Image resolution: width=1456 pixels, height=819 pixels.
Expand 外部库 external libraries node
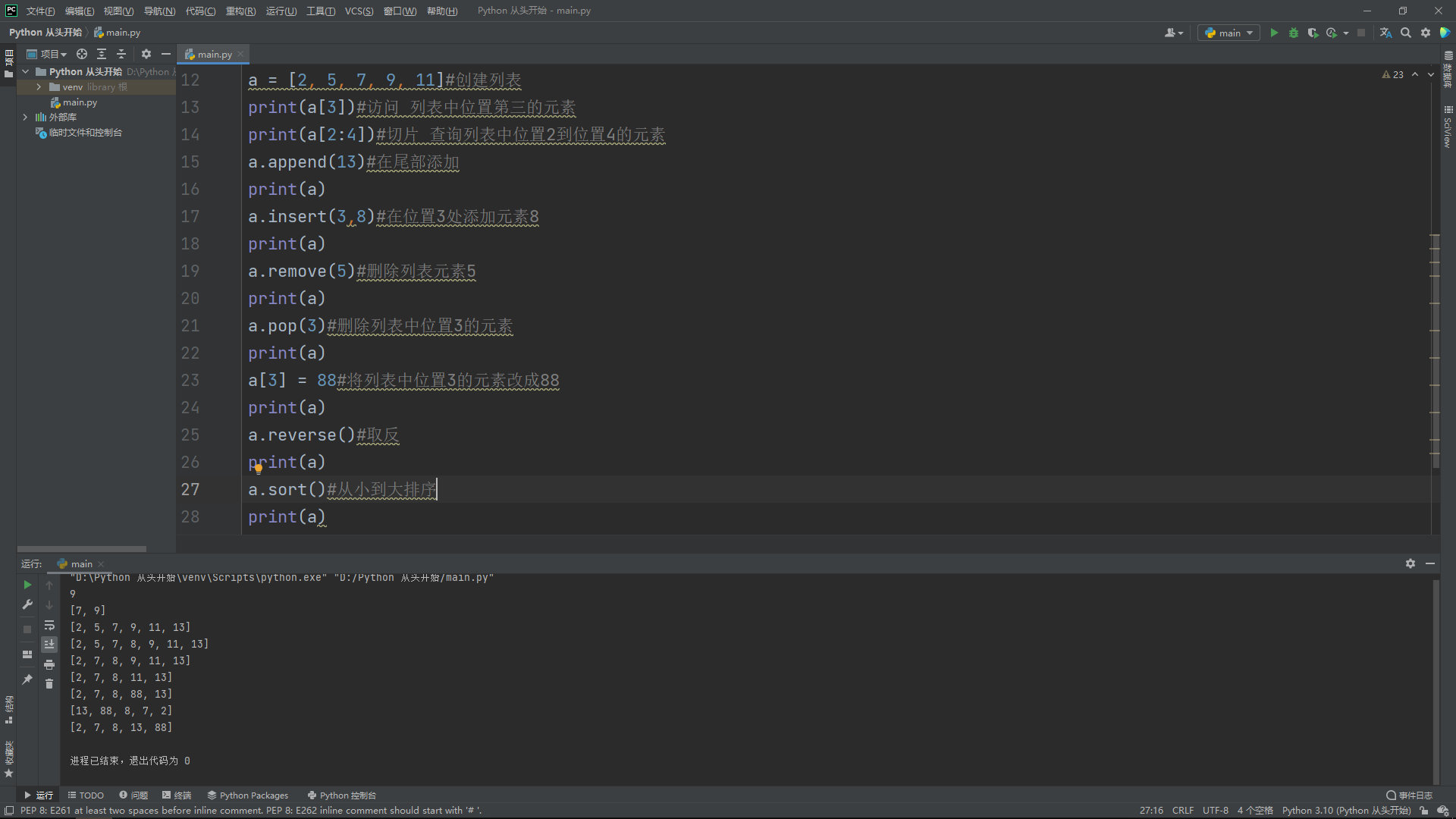click(25, 118)
